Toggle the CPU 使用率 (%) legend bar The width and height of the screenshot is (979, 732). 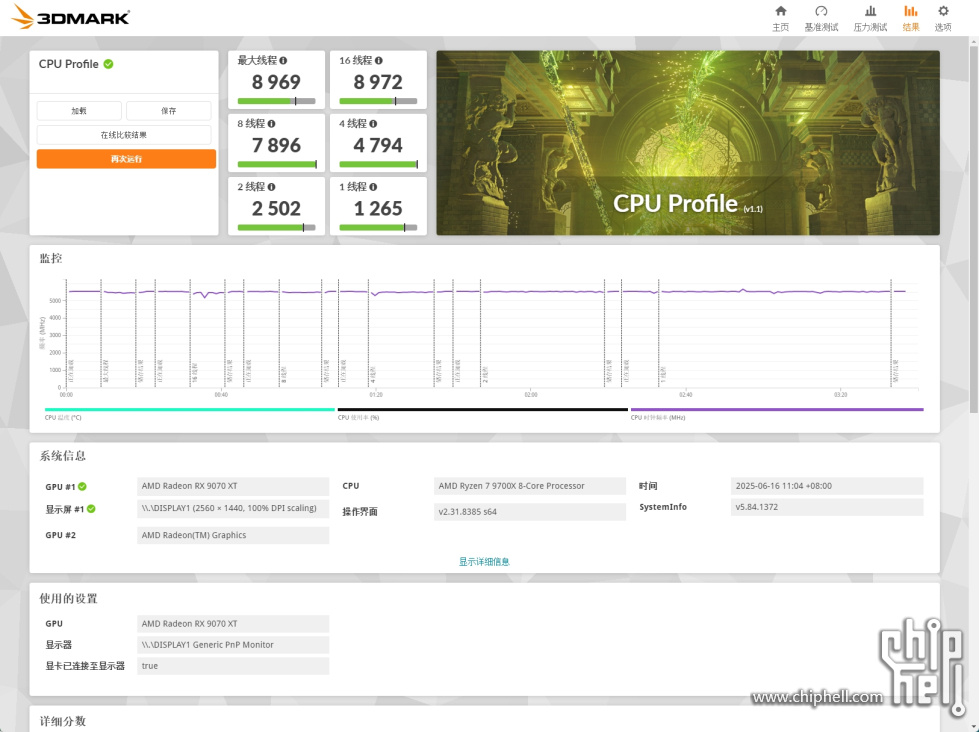click(x=483, y=410)
